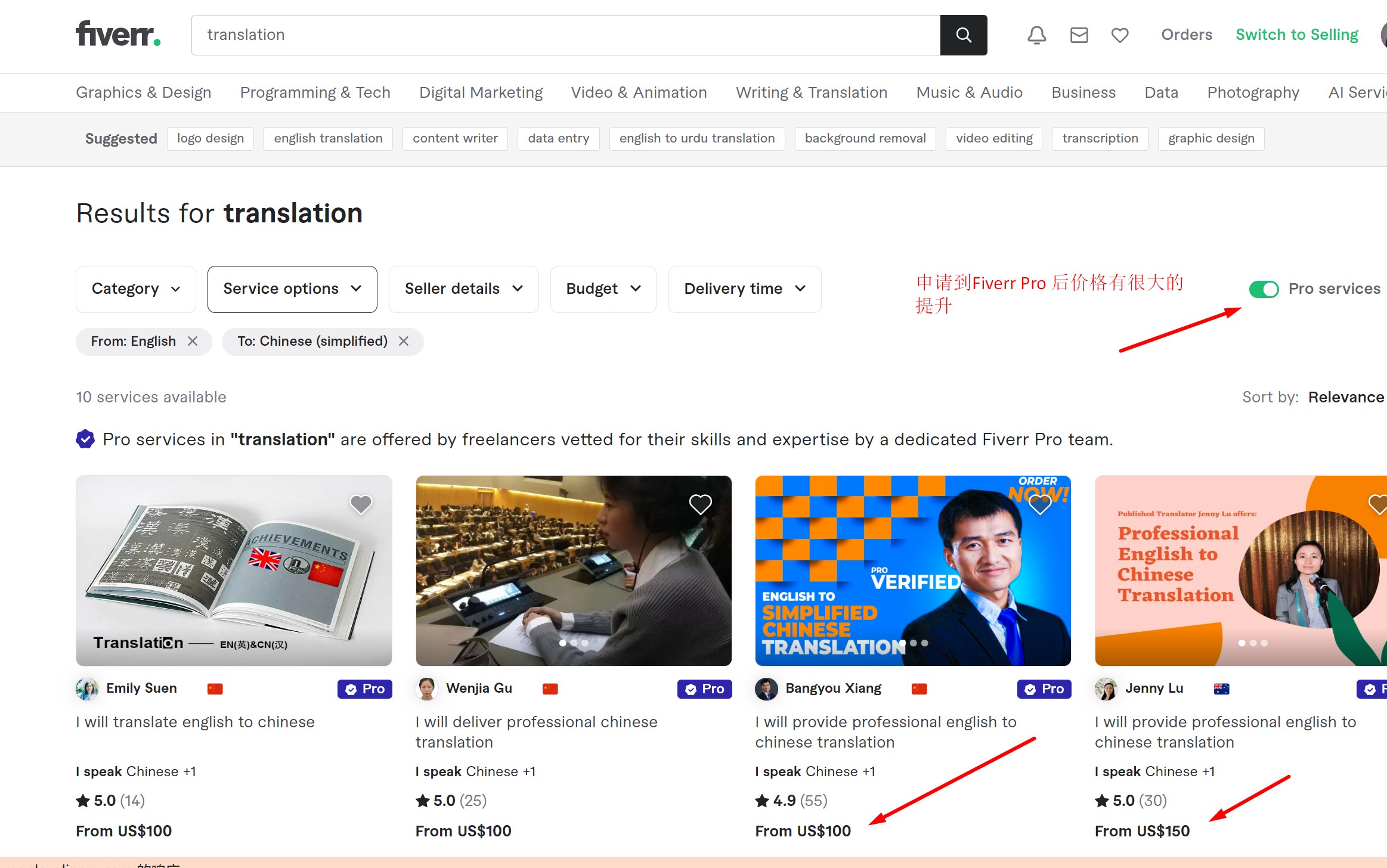1387x868 pixels.
Task: Remove the From: English filter
Action: pyautogui.click(x=193, y=341)
